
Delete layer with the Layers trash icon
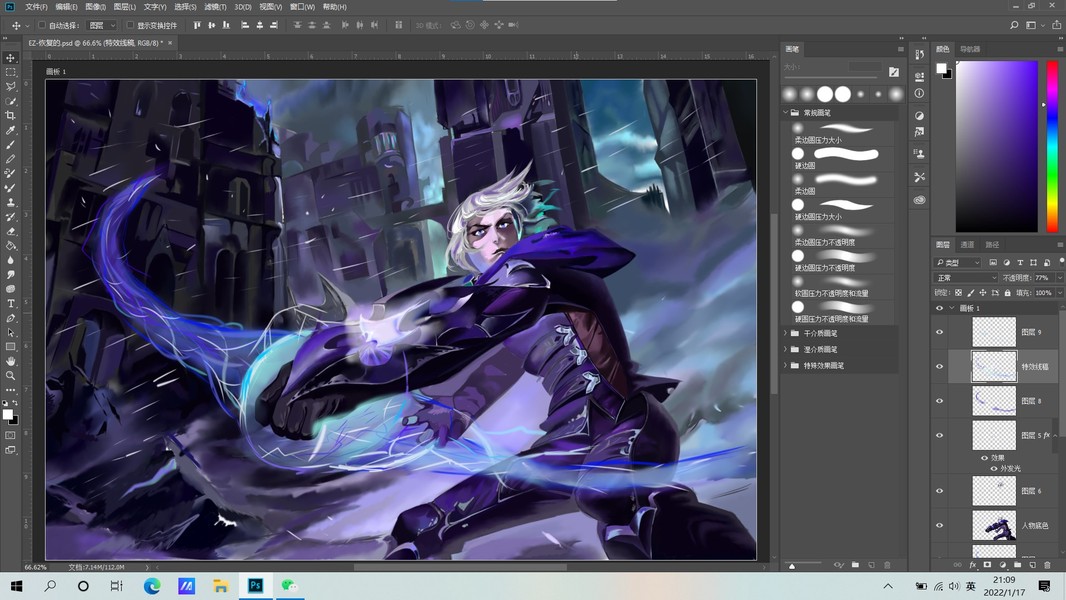(1047, 565)
